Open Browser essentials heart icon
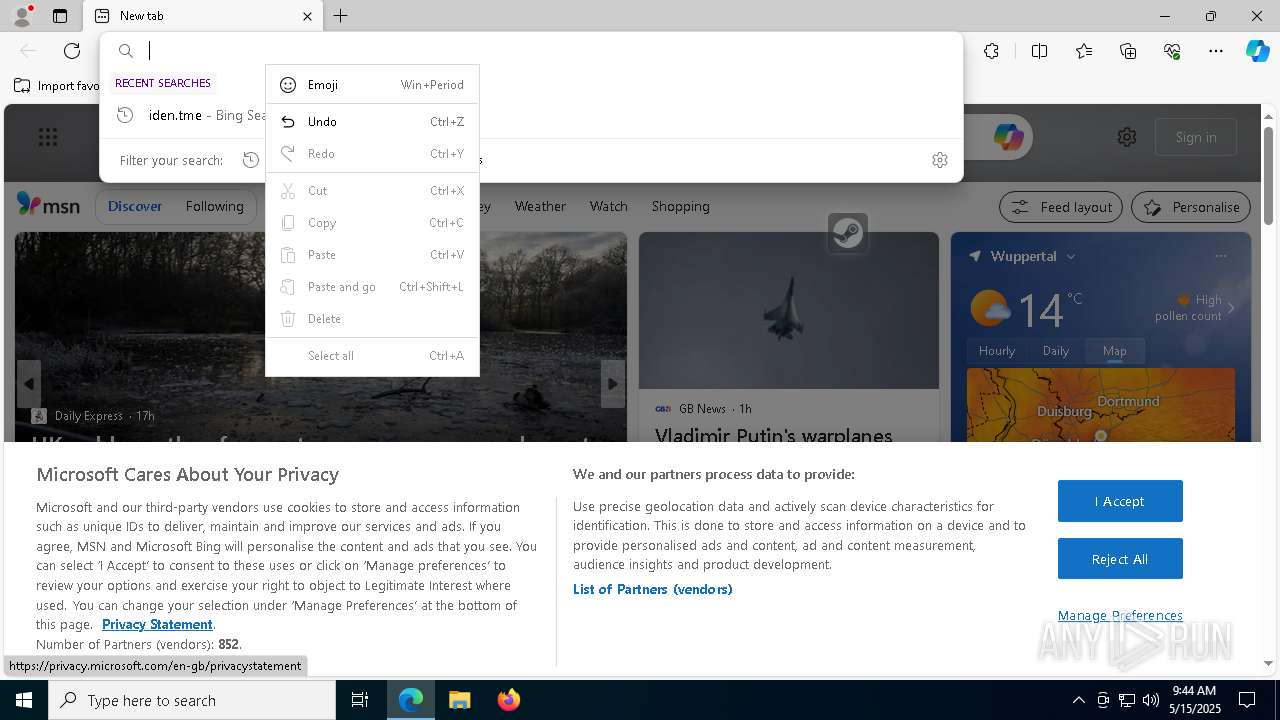Image resolution: width=1280 pixels, height=720 pixels. pos(1172,51)
